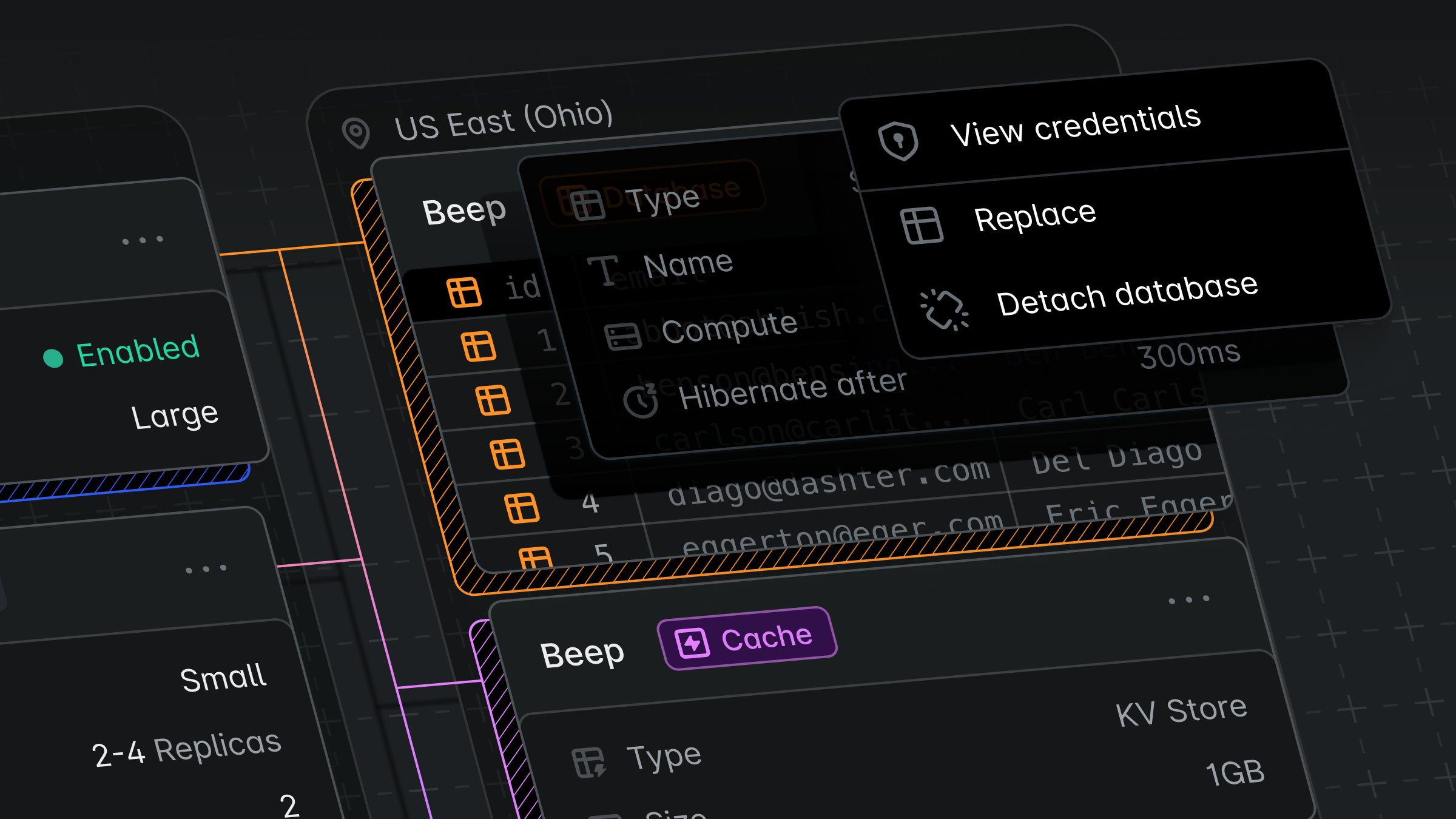
Task: Select View credentials menu entry
Action: tap(1075, 126)
